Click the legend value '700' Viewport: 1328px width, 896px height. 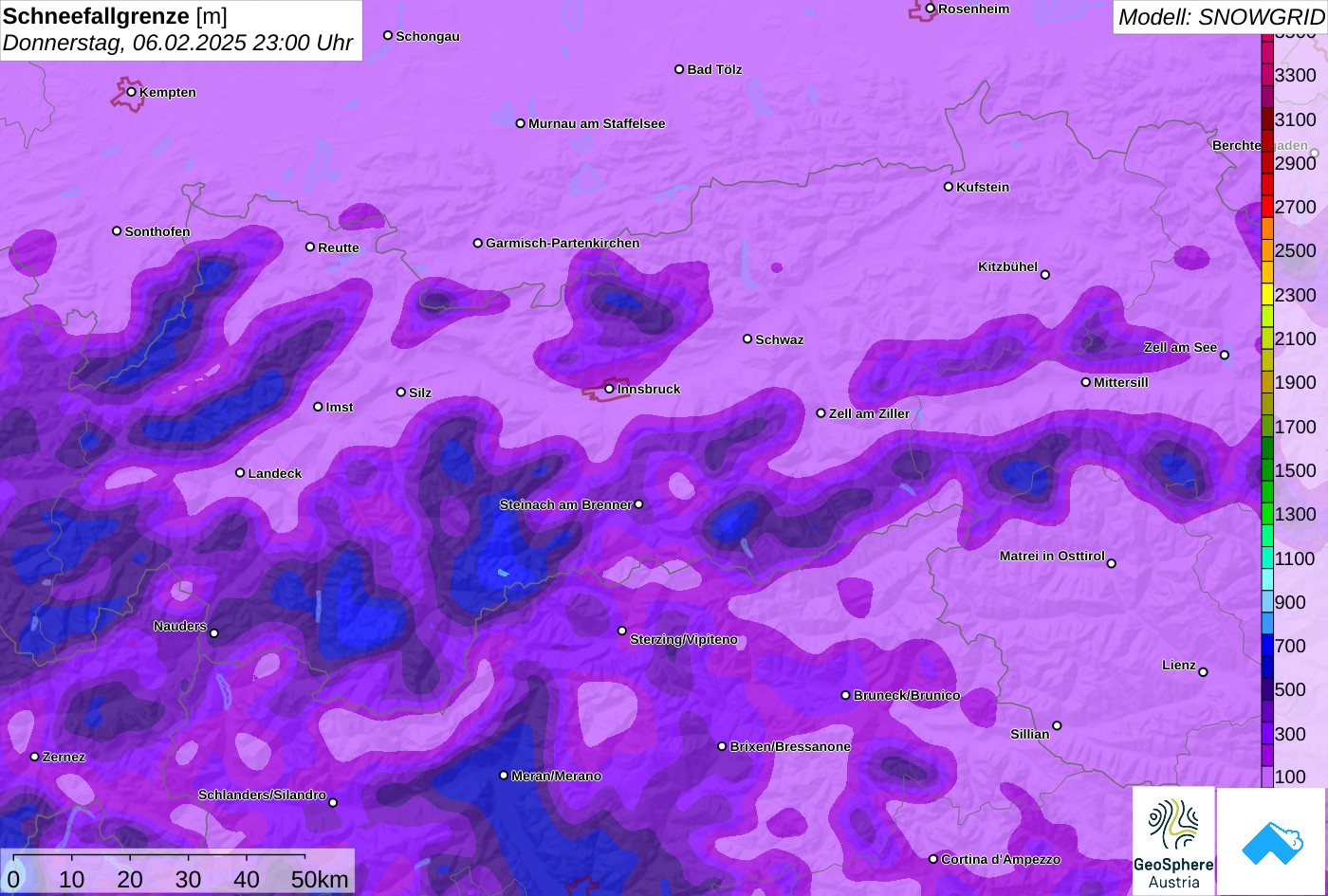(x=1291, y=646)
